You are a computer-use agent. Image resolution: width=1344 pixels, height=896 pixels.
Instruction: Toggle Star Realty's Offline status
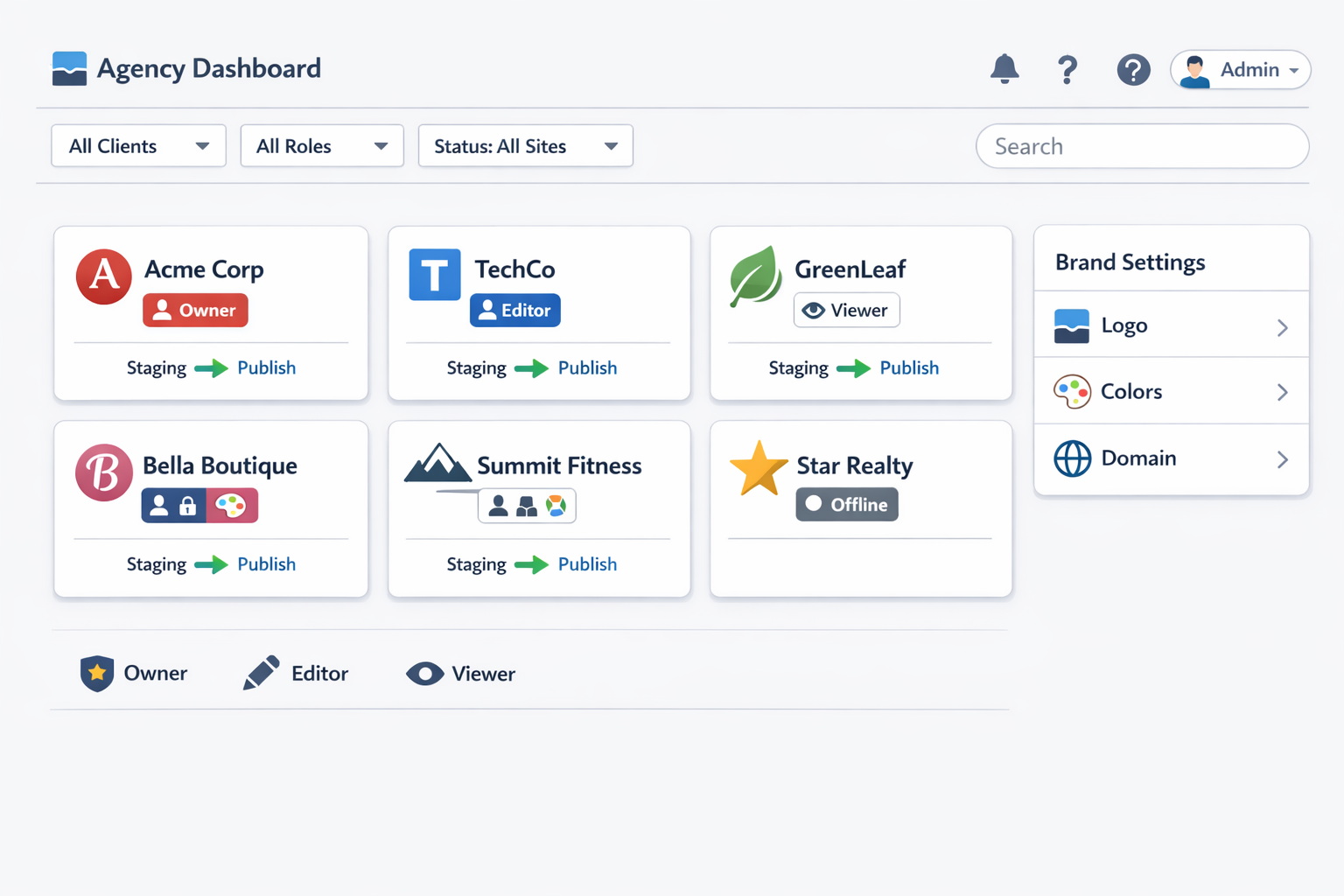point(846,504)
